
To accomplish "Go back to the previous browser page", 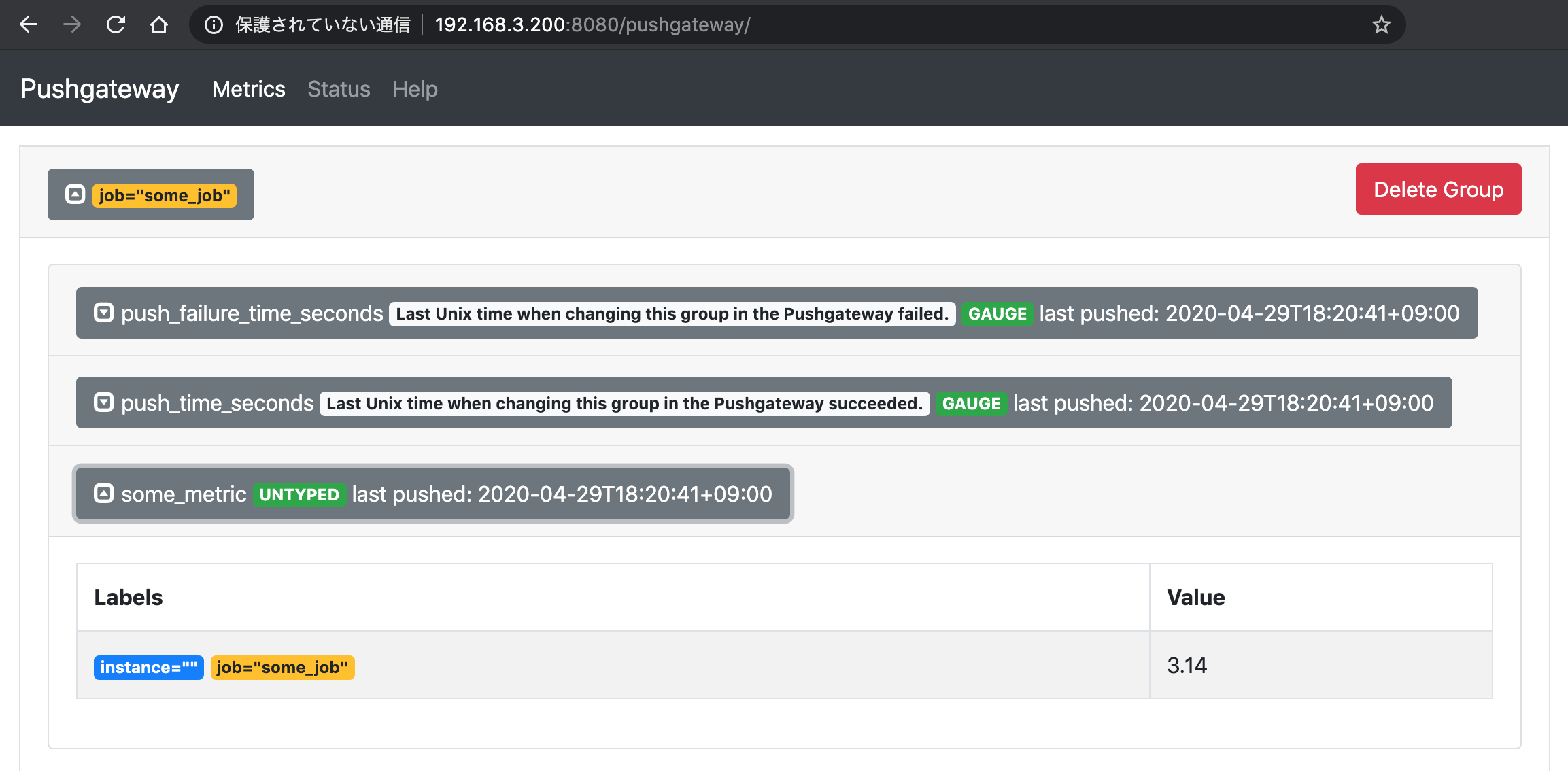I will tap(29, 25).
